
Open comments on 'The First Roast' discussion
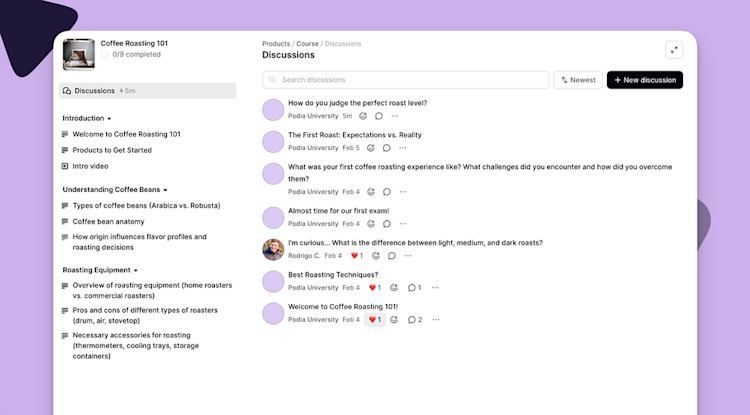pos(386,148)
